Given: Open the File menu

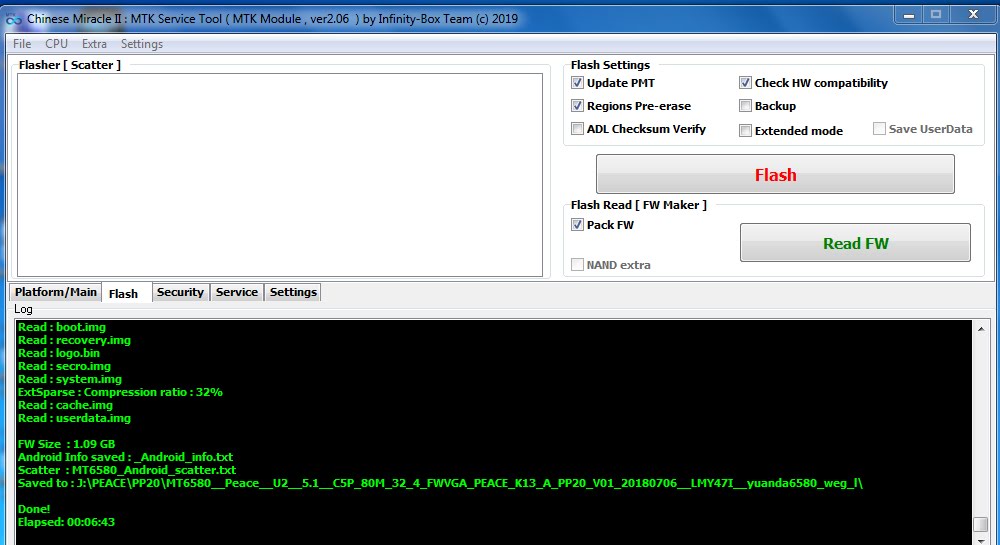Looking at the screenshot, I should tap(22, 44).
